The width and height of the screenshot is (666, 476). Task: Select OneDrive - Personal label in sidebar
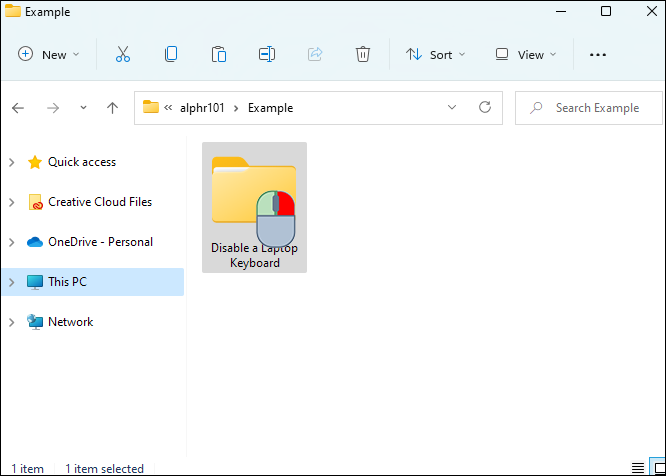[100, 242]
